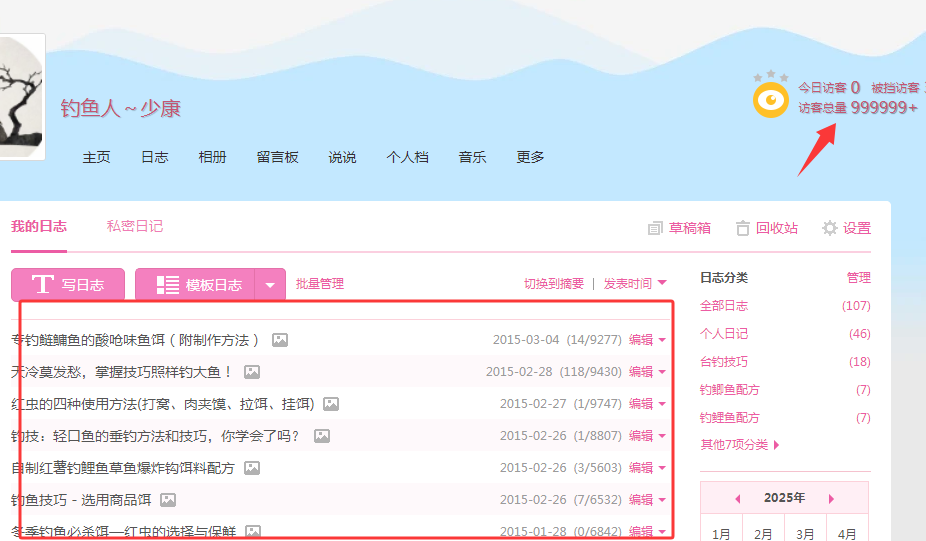Open 回收站 recycle bin
The height and width of the screenshot is (541, 926).
point(767,228)
